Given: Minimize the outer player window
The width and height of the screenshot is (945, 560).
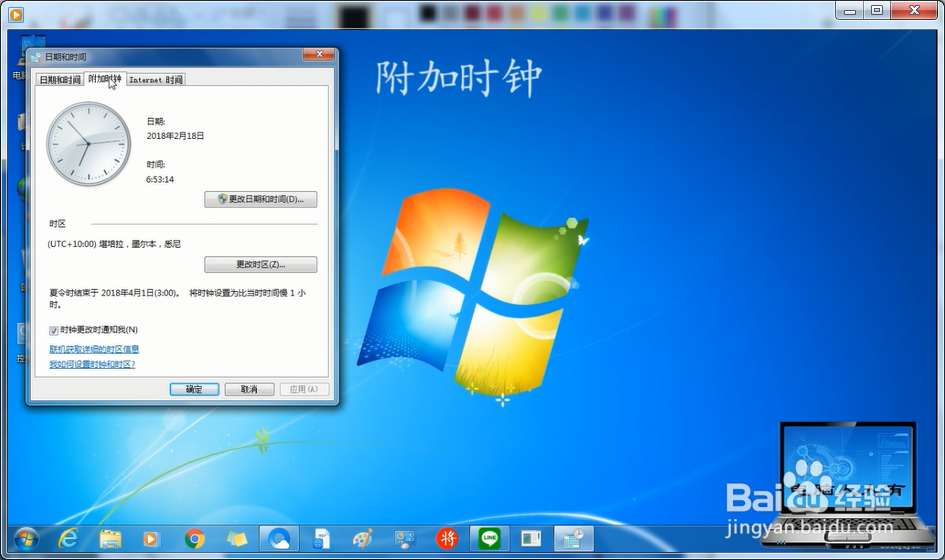Looking at the screenshot, I should [x=850, y=10].
